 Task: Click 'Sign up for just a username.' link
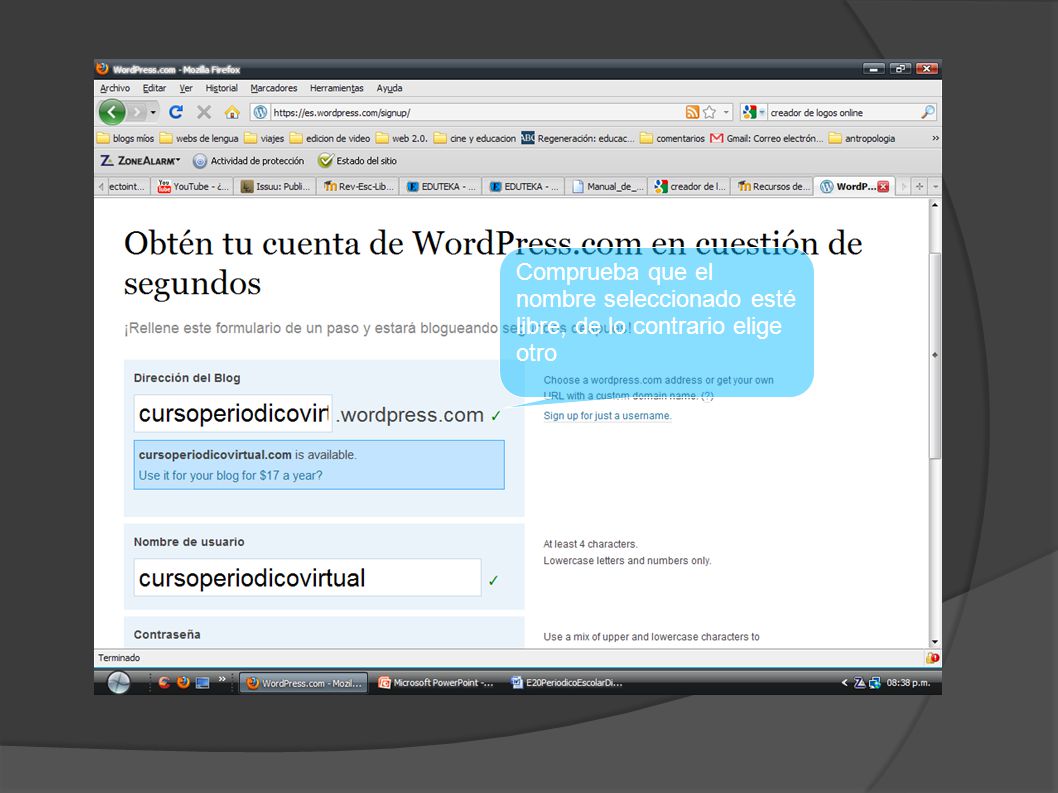click(607, 416)
